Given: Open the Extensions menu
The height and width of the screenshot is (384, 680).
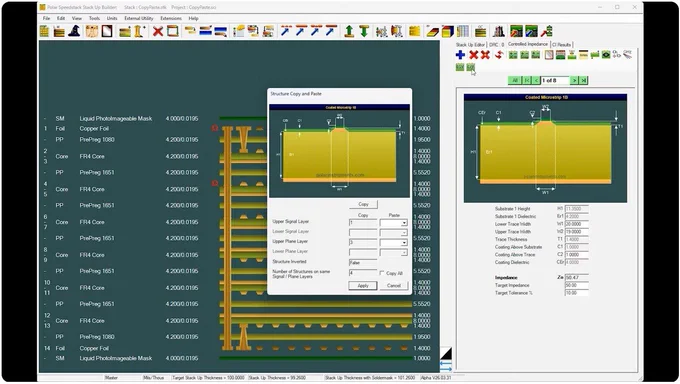Looking at the screenshot, I should [x=171, y=18].
